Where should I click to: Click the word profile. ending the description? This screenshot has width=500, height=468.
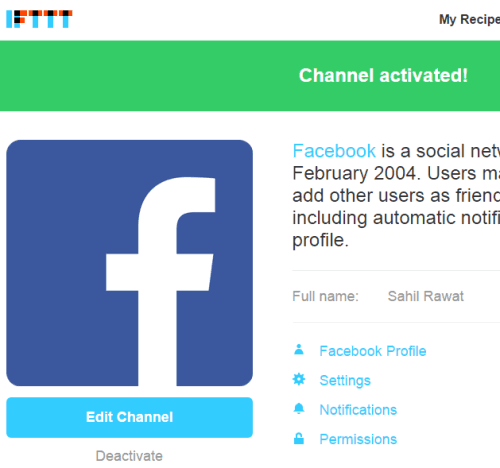(320, 240)
